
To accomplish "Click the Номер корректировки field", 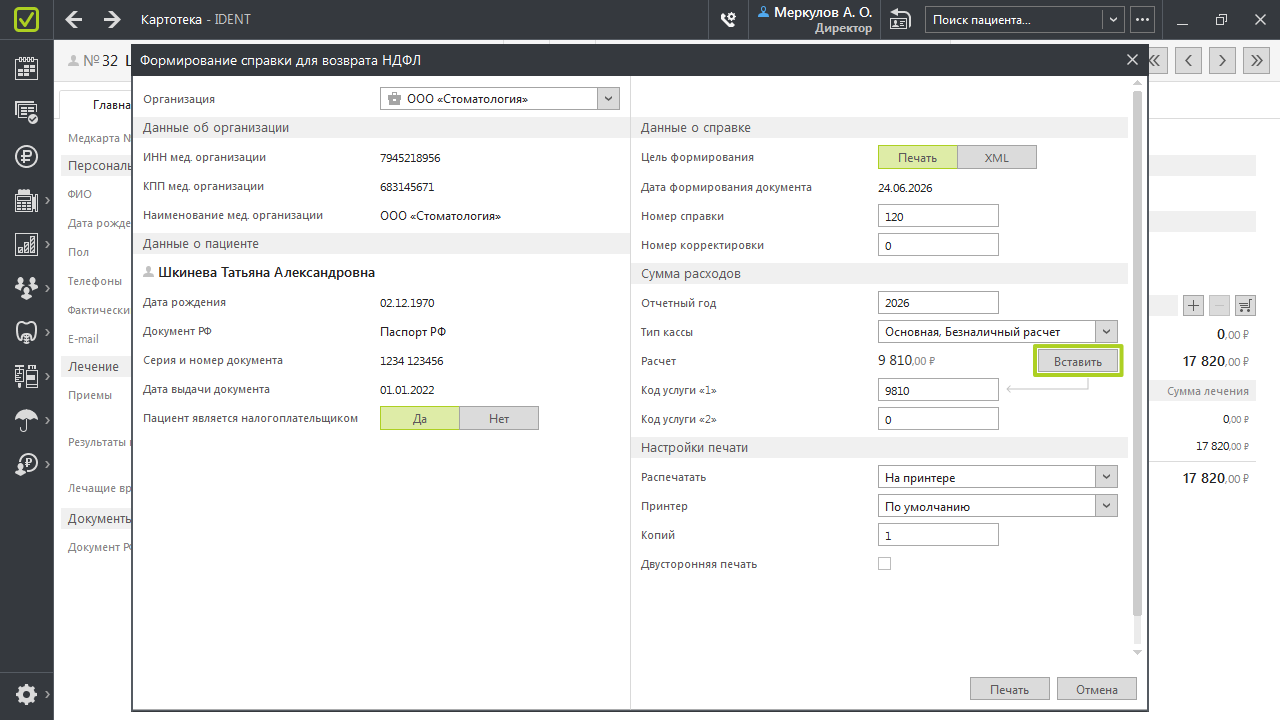I will pyautogui.click(x=938, y=245).
